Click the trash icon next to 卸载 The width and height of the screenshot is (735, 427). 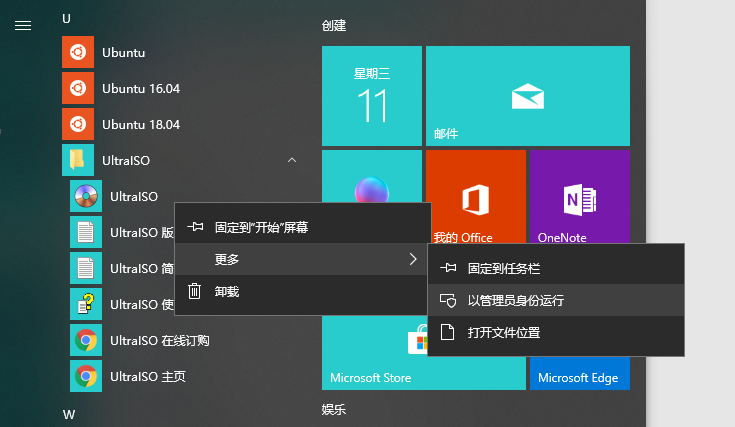195,291
